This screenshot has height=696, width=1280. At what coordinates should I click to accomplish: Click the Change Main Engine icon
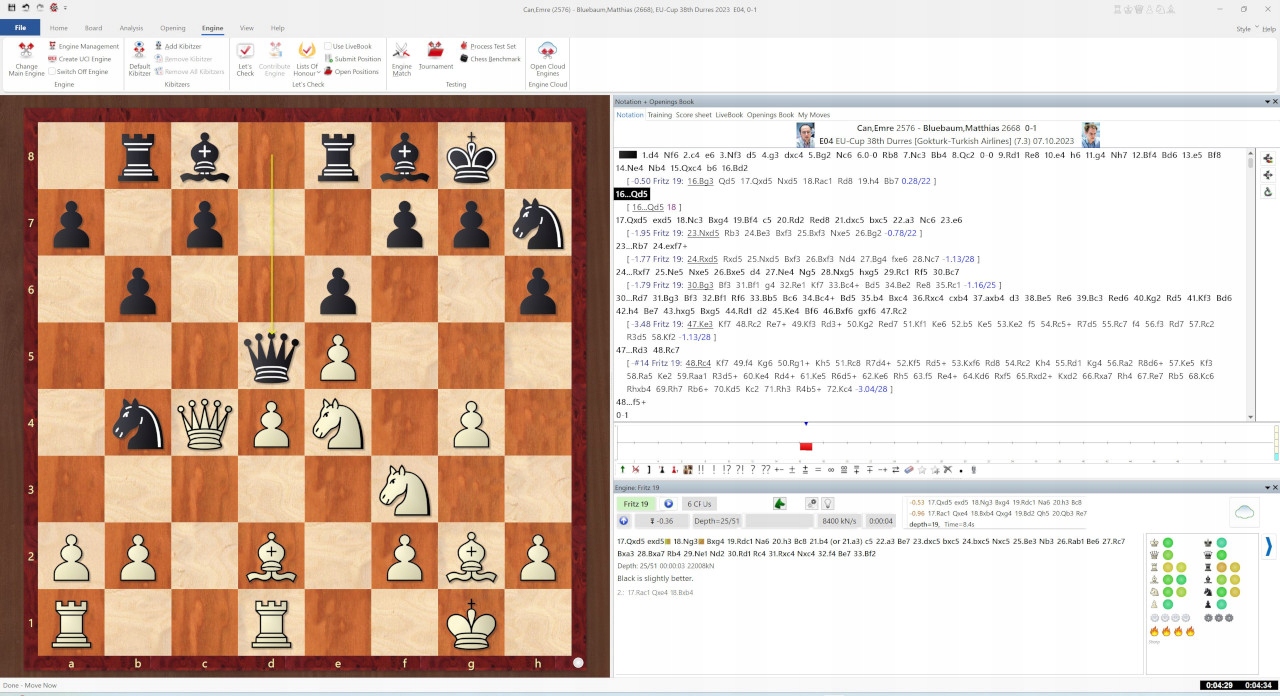coord(25,57)
